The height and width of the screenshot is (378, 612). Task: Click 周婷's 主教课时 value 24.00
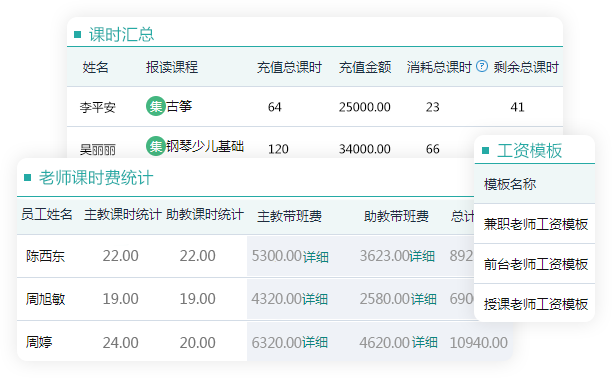[121, 343]
